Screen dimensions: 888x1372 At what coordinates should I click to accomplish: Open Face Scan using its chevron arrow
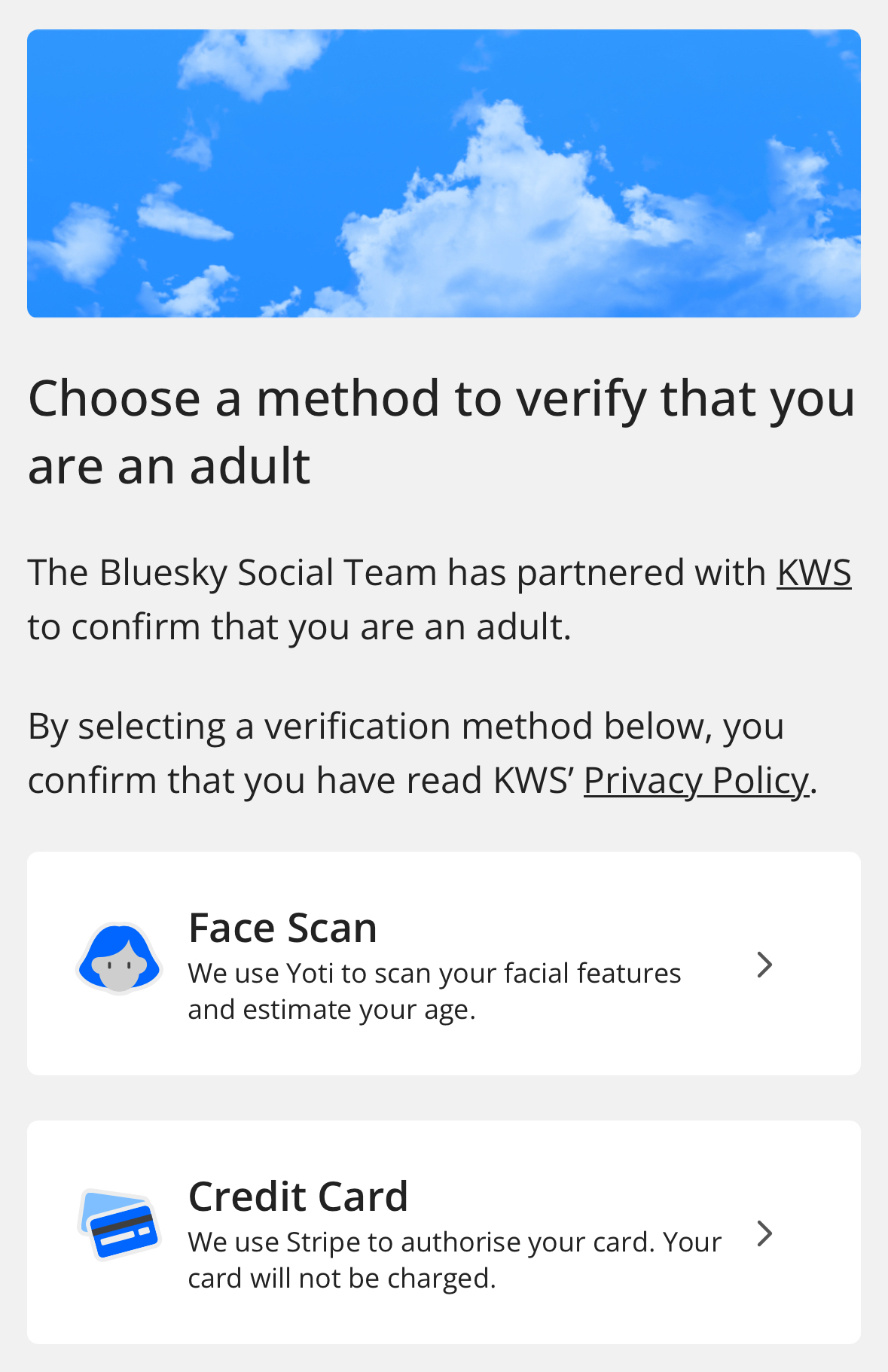coord(764,965)
